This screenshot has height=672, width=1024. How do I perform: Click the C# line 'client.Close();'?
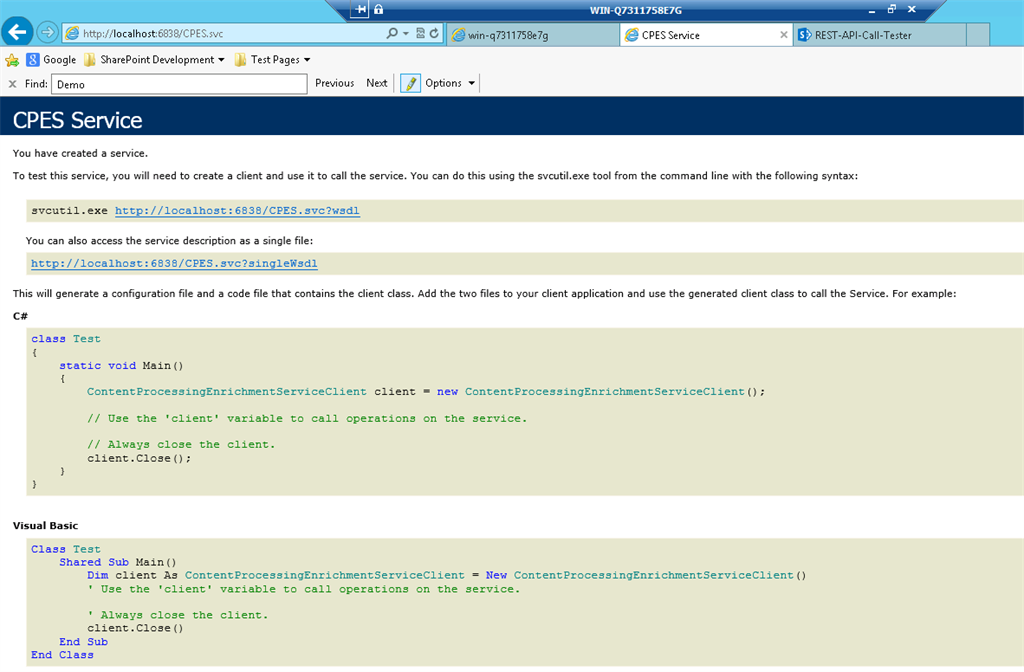tap(139, 458)
